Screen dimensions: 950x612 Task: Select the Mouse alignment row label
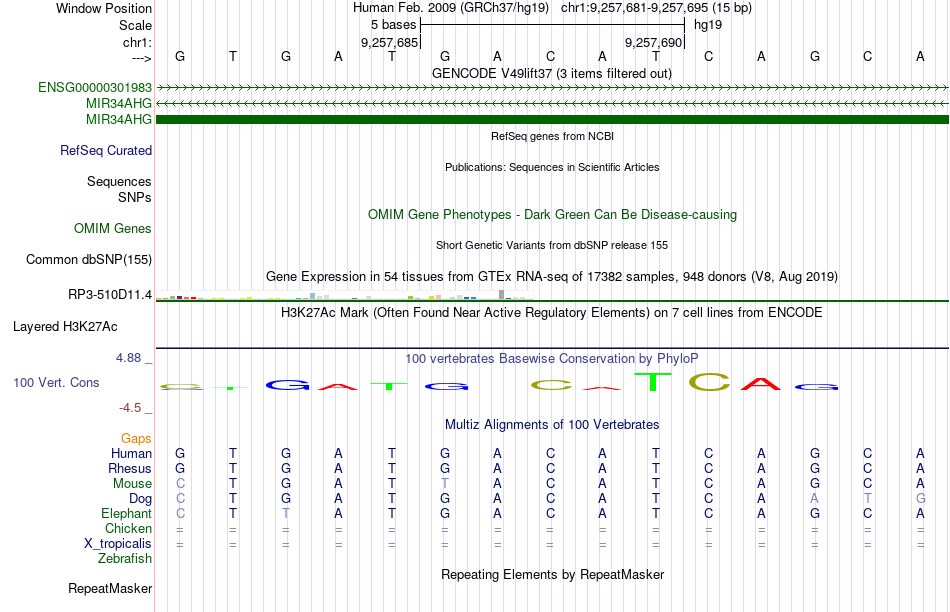132,484
